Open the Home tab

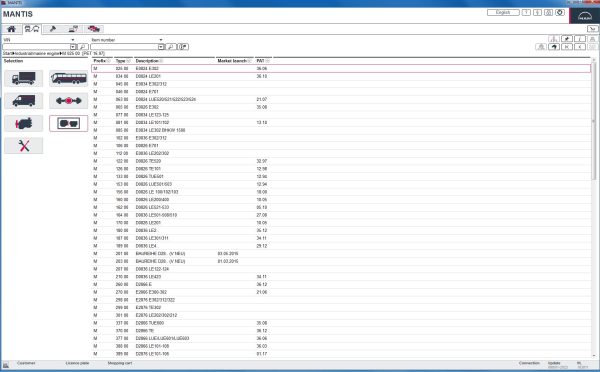coord(11,29)
